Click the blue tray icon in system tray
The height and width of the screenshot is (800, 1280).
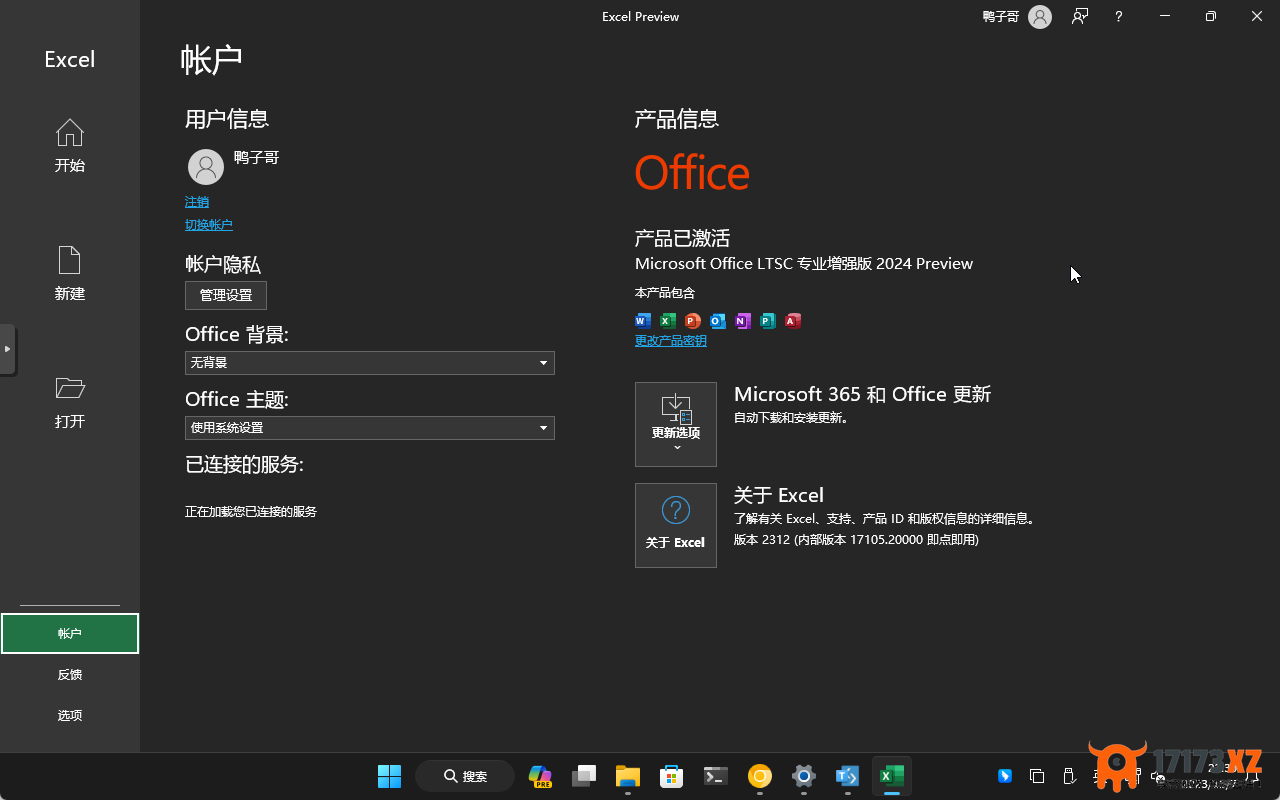[1005, 776]
